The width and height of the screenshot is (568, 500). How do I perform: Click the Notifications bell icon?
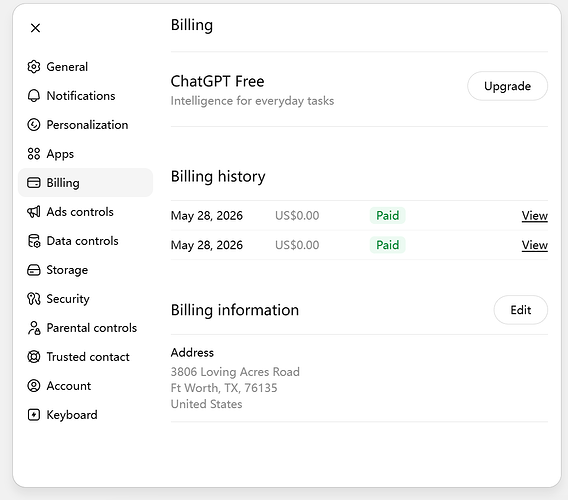[34, 96]
